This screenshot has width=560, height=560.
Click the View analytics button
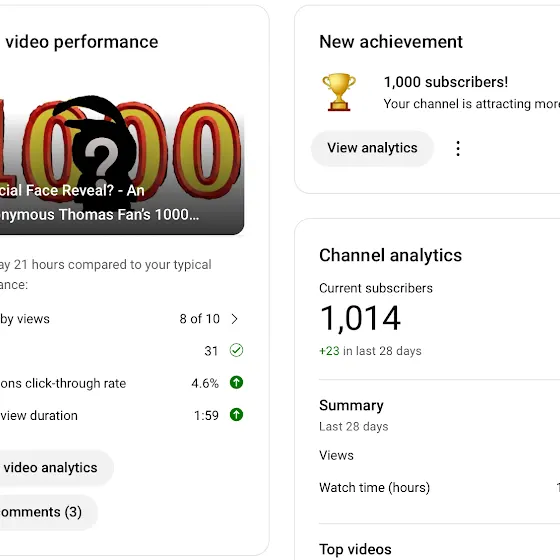372,148
